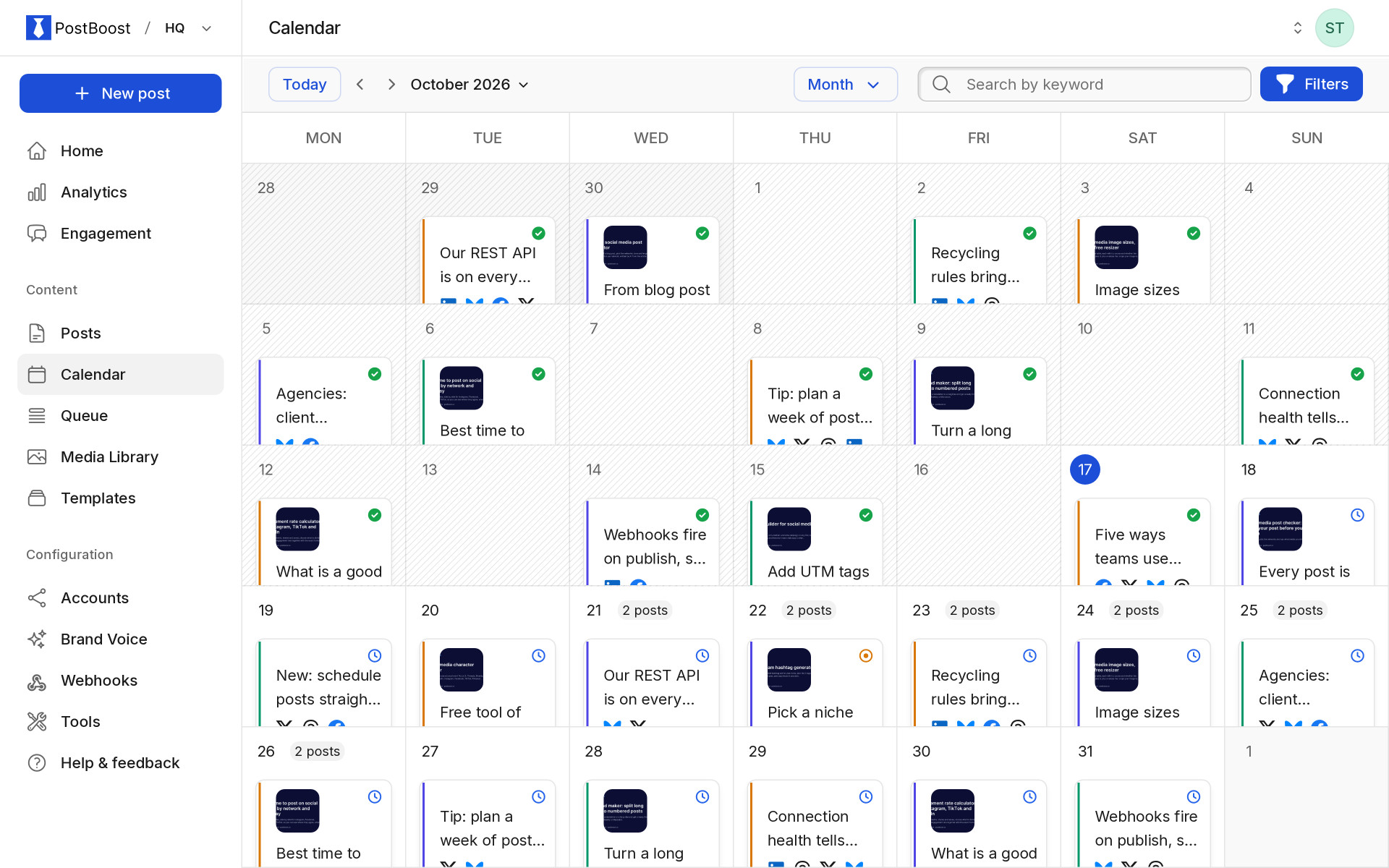Click the PostBoost logo icon
Screen dimensions: 1389x868
(38, 27)
